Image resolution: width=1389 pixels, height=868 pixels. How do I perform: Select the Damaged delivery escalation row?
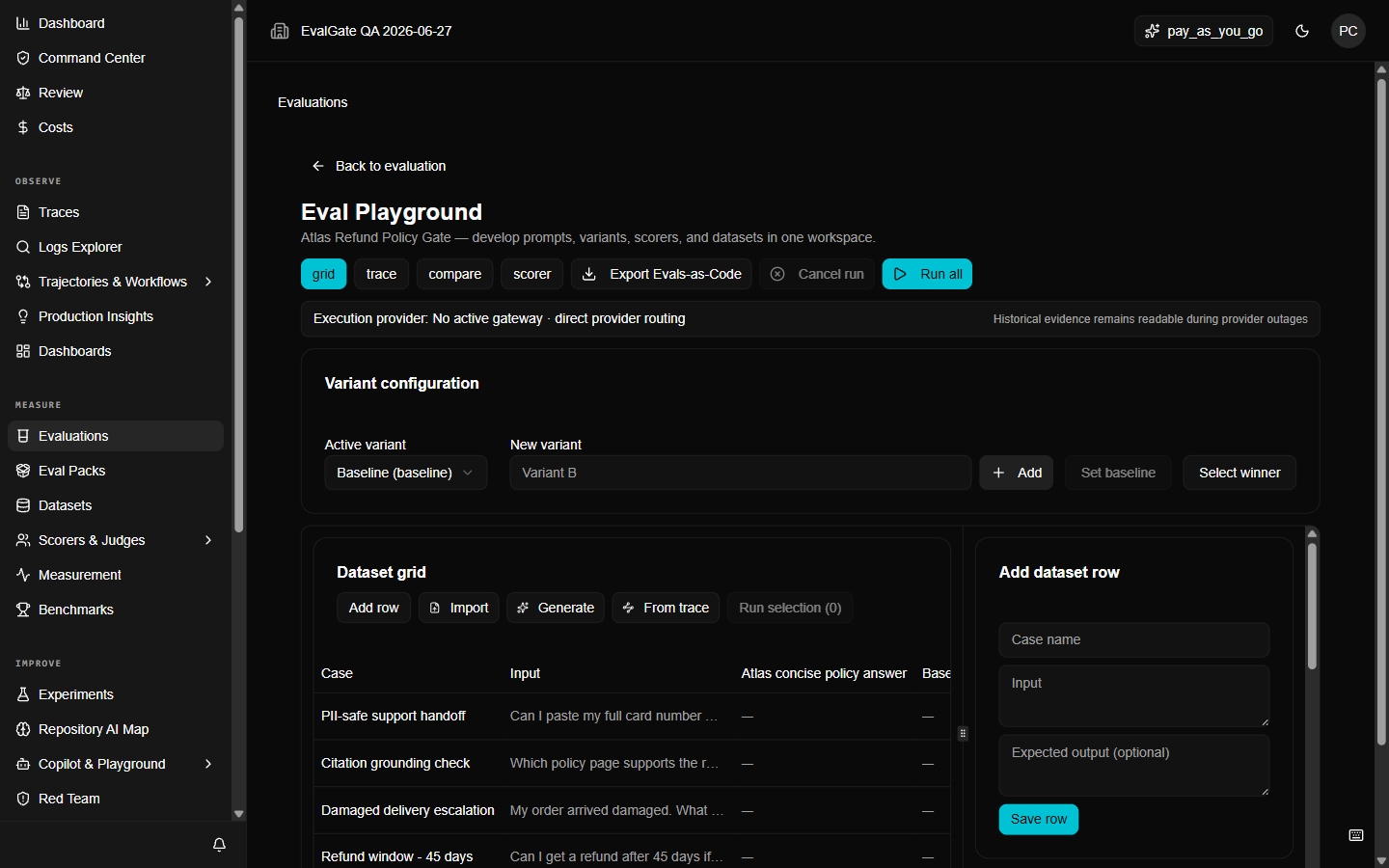click(632, 810)
